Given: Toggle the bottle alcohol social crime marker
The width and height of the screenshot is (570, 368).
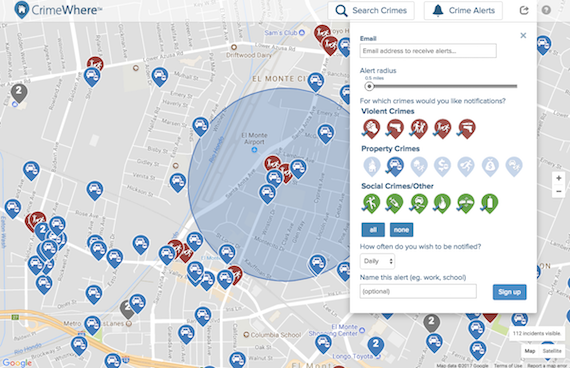Looking at the screenshot, I should pos(489,203).
